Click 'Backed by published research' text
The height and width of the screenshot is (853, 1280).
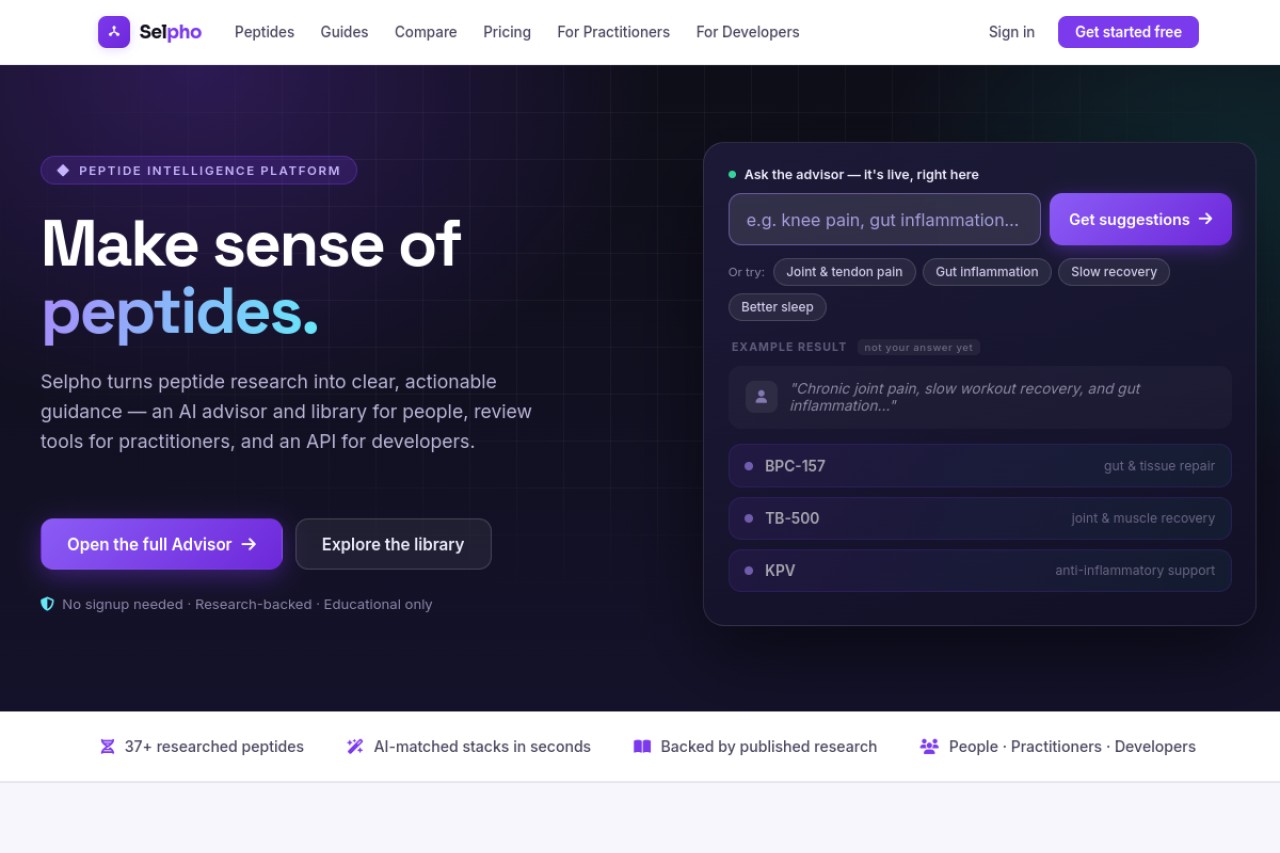(768, 746)
